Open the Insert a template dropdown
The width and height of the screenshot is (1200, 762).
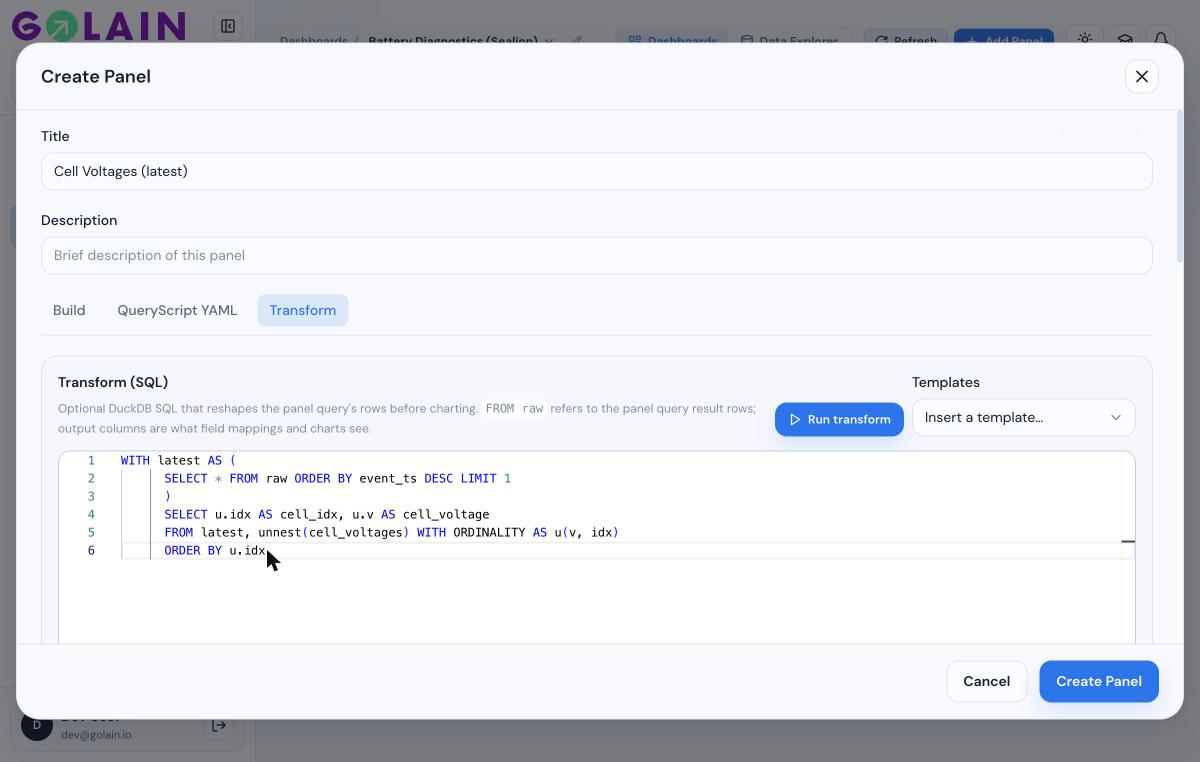tap(1023, 417)
